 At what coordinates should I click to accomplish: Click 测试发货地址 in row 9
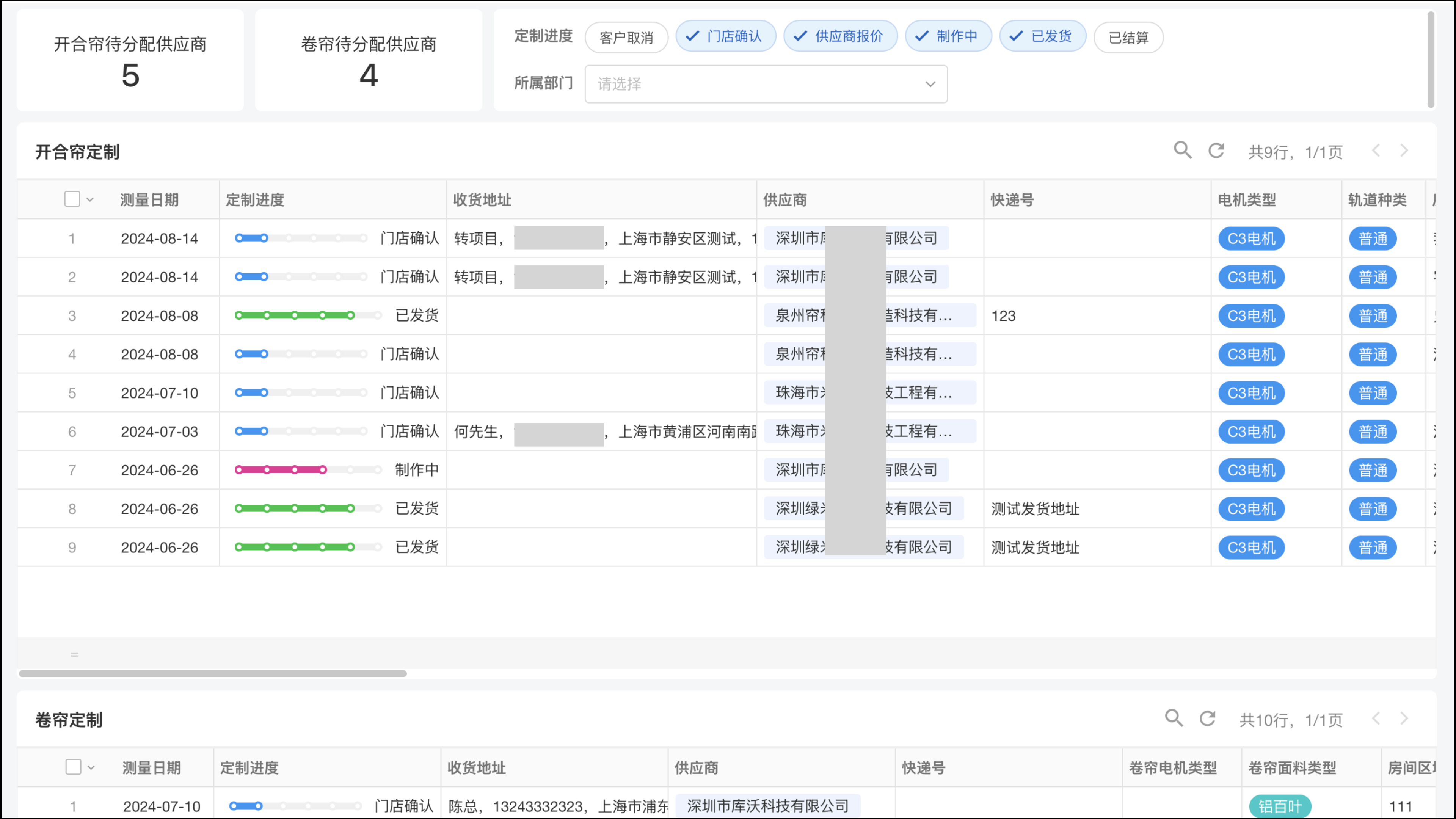[x=1035, y=547]
